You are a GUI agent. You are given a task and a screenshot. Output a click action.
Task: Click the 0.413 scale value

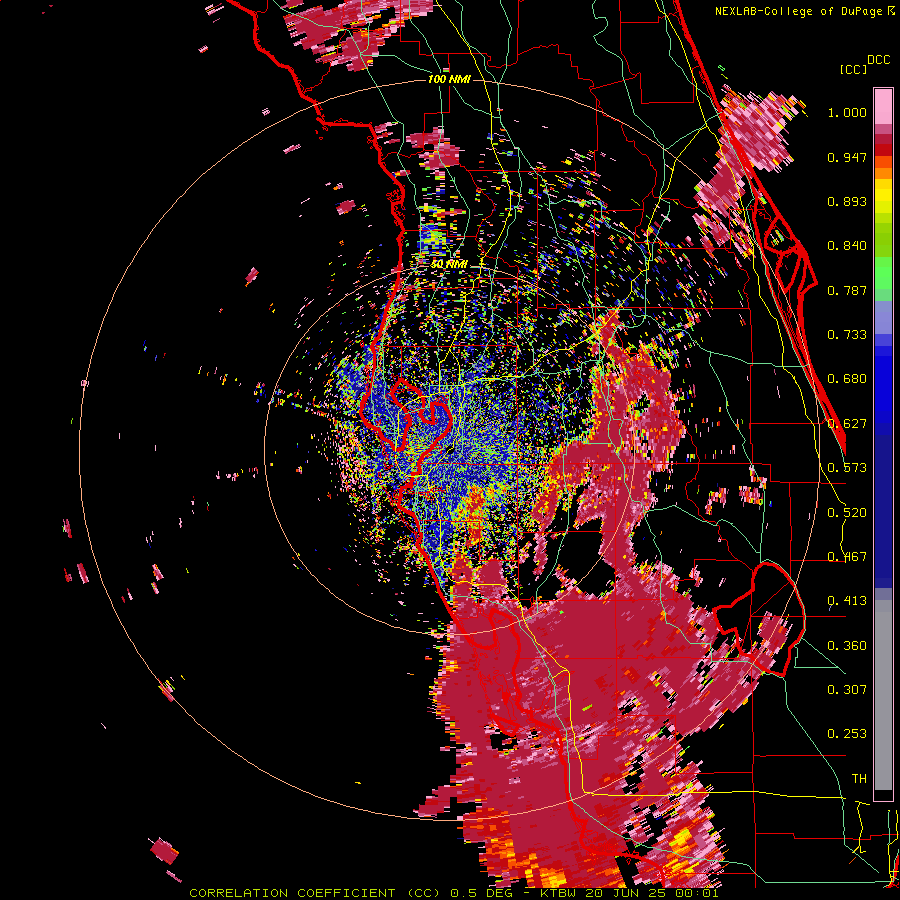(847, 601)
